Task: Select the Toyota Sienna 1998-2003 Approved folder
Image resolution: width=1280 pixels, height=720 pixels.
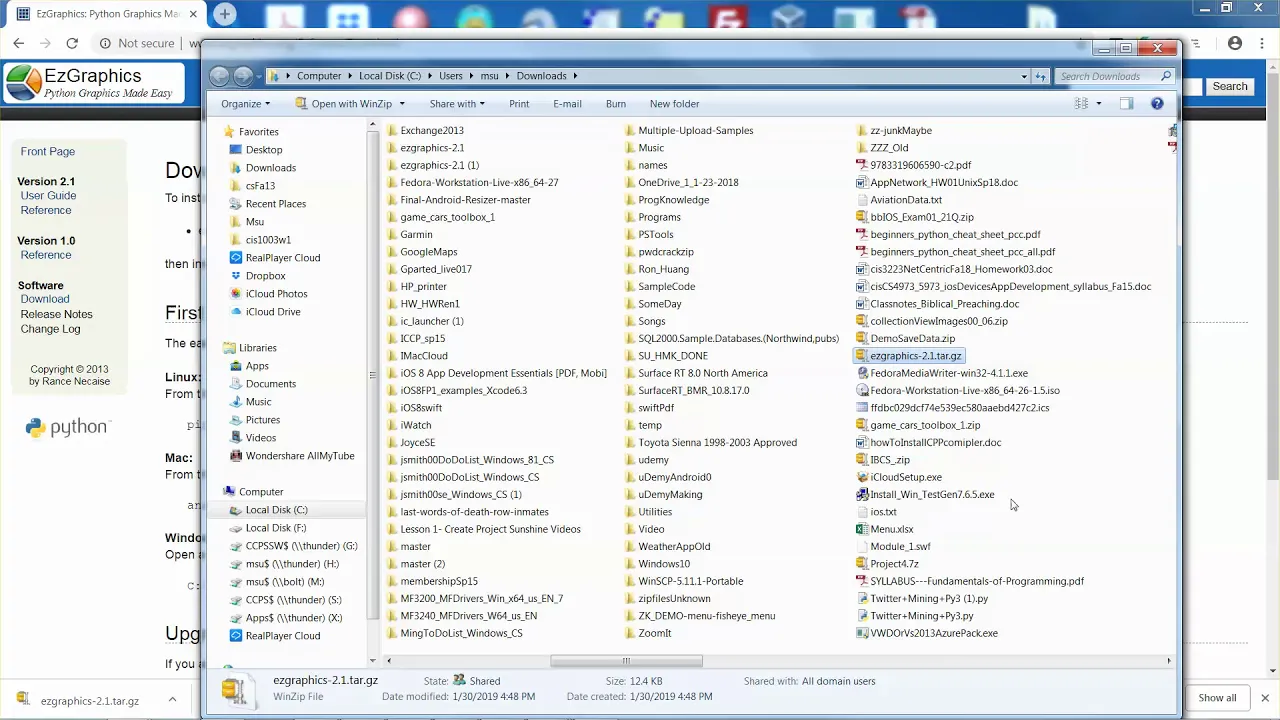Action: [x=717, y=443]
